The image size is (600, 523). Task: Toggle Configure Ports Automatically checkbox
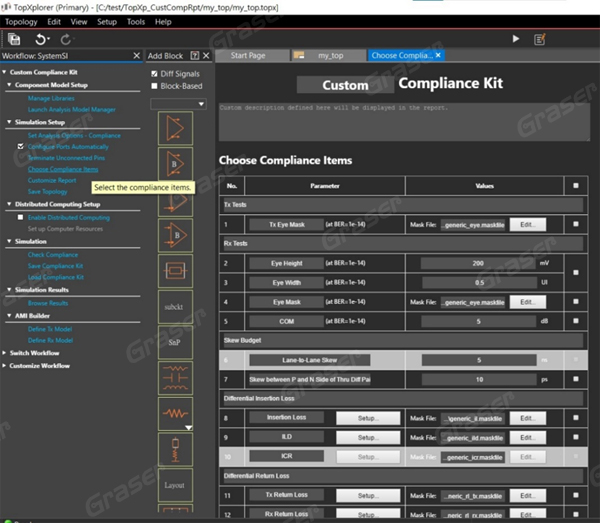point(21,147)
